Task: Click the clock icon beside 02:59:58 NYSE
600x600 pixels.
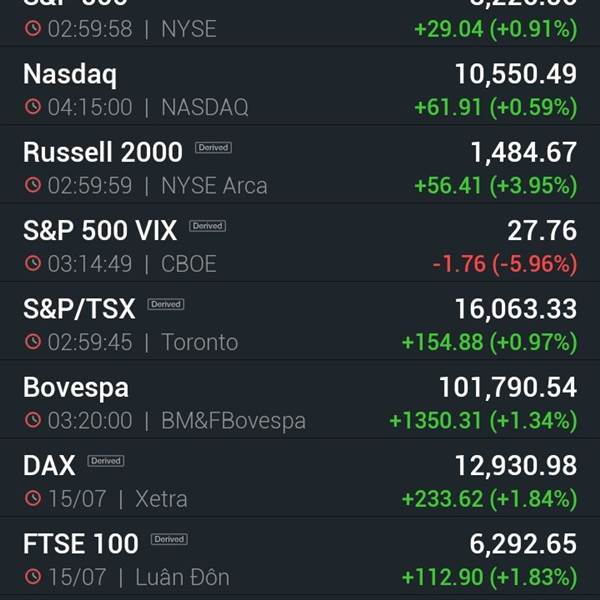Action: tap(33, 29)
